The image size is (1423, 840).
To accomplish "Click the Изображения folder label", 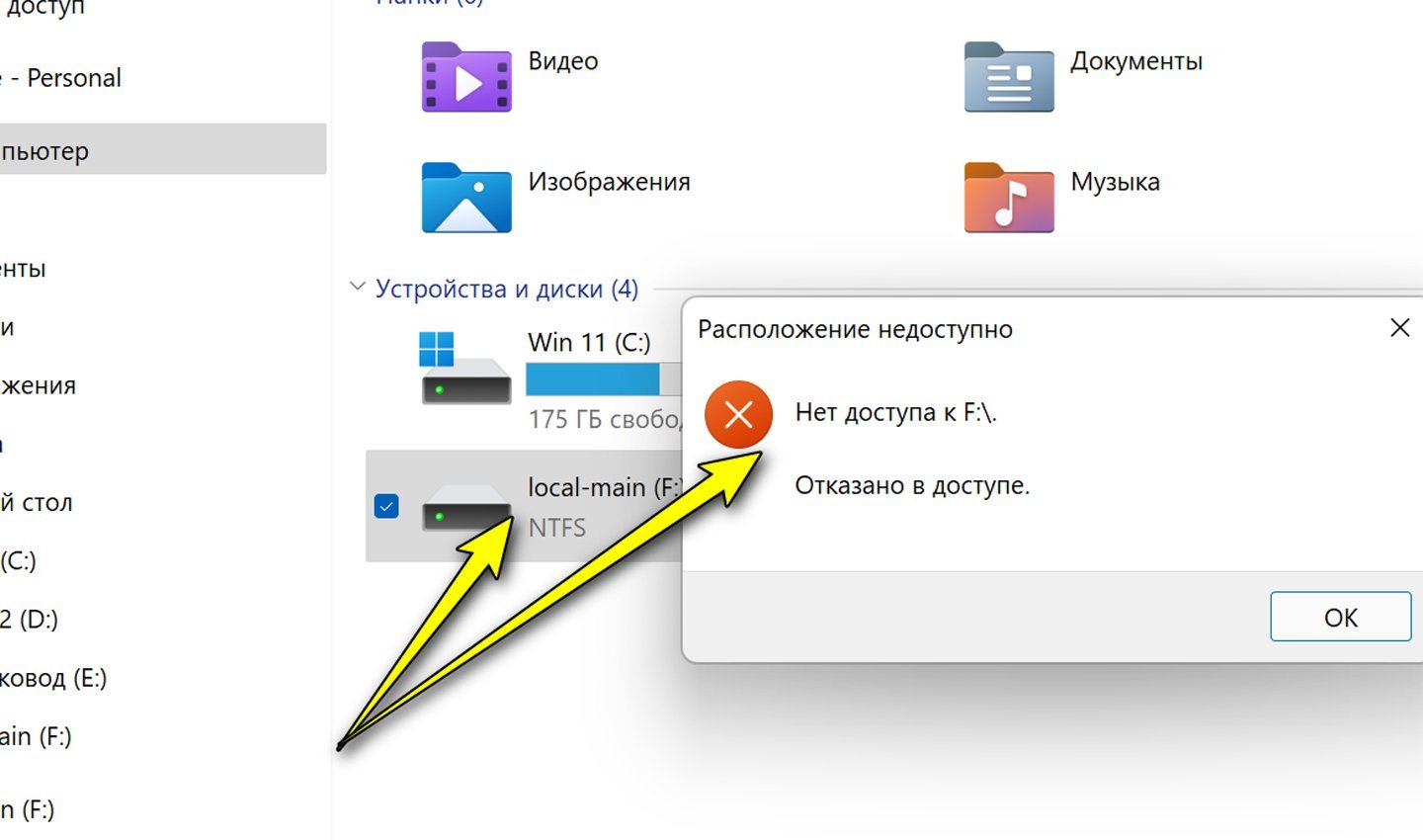I will pos(609,182).
